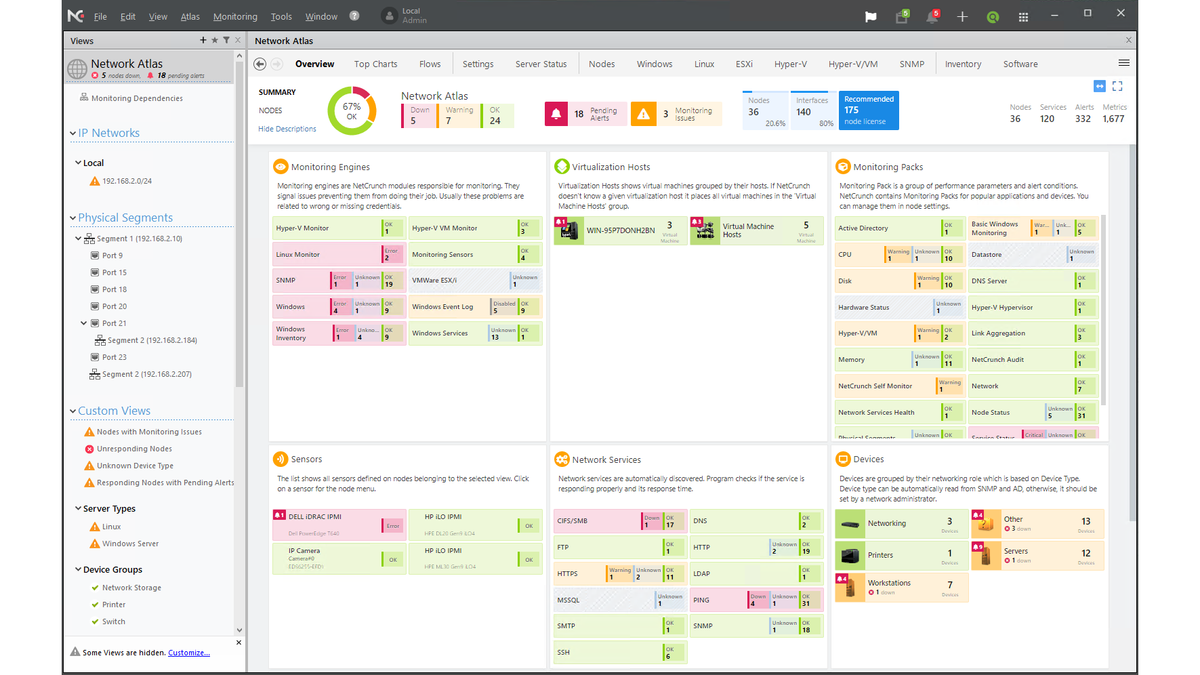Click the filter icon in the Views header
This screenshot has width=1200, height=675.
point(227,40)
